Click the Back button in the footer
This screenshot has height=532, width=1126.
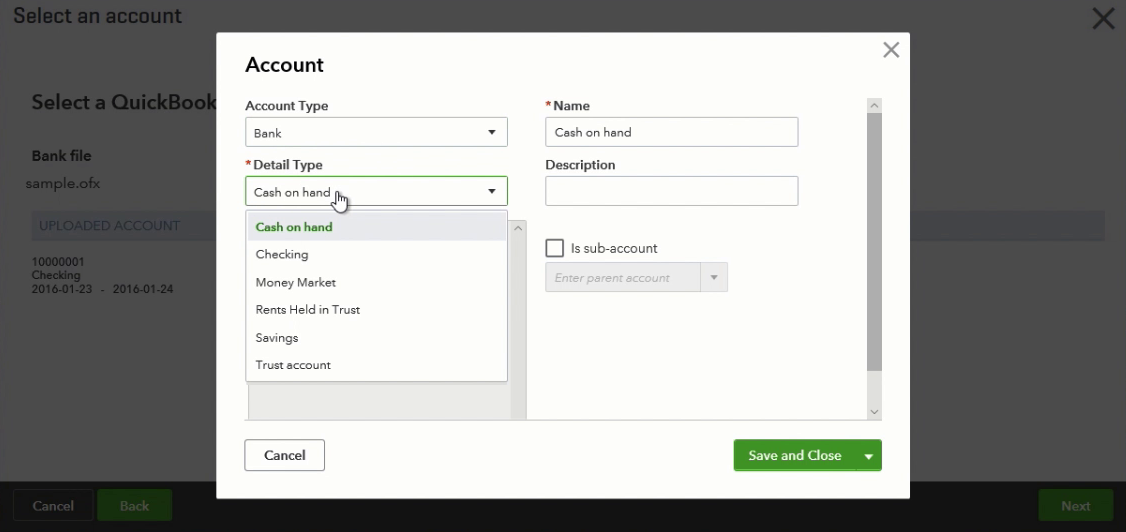tap(134, 506)
